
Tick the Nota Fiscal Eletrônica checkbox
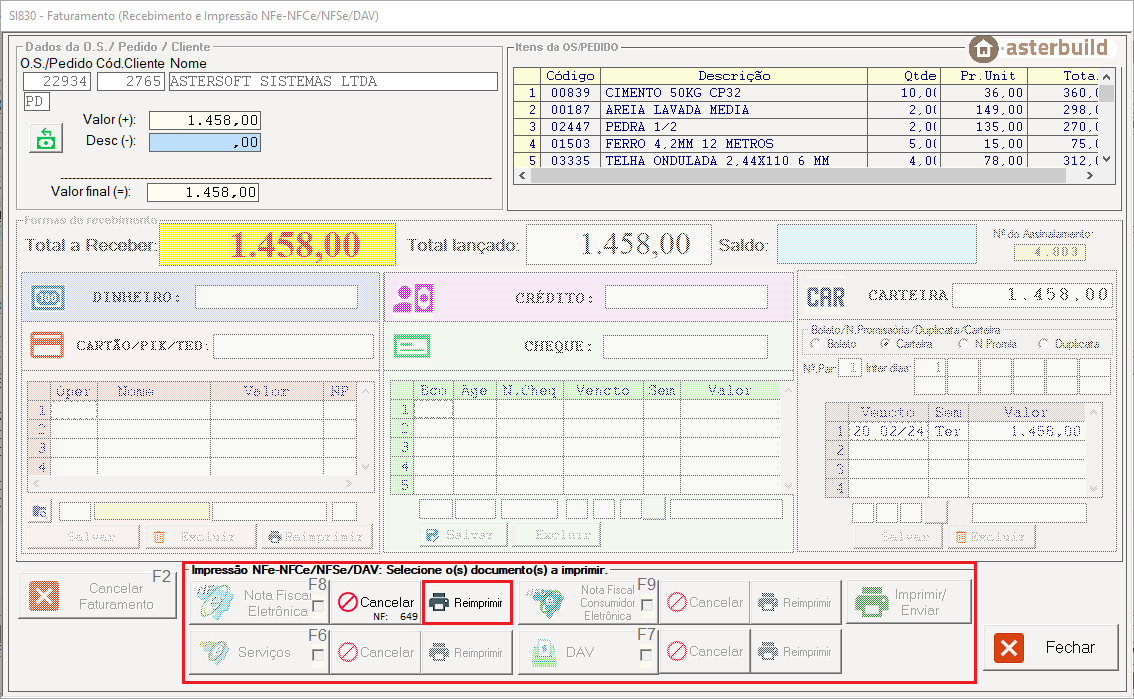[x=318, y=606]
